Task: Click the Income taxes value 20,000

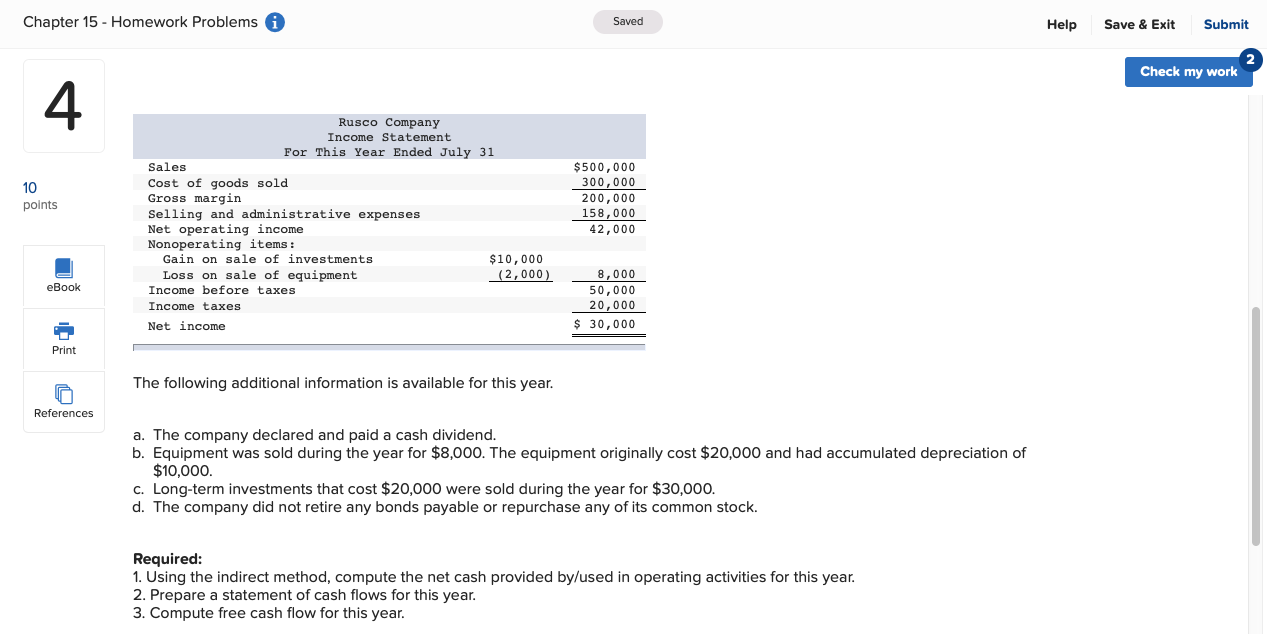Action: click(x=612, y=305)
